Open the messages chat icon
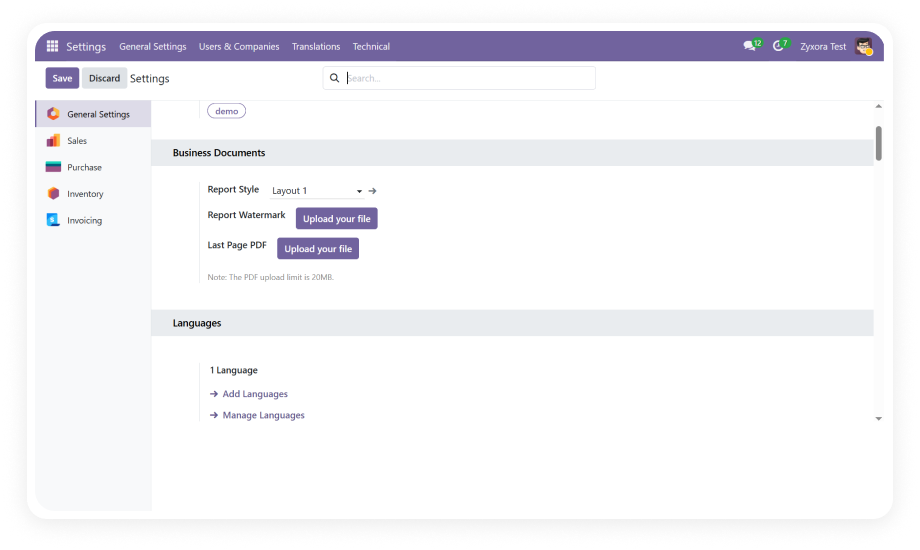Viewport: 920px width, 550px height. (749, 46)
